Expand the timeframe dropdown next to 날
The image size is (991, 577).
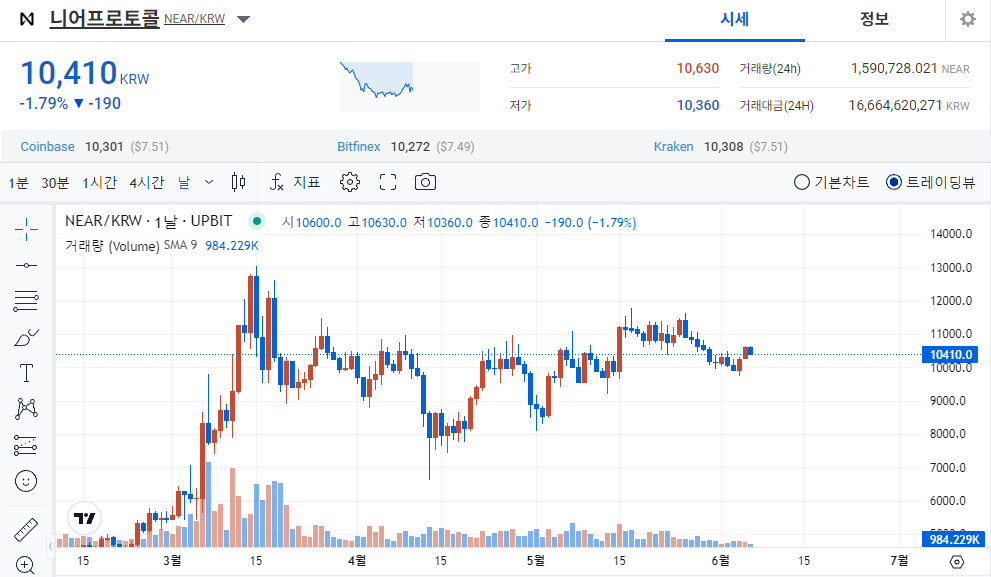point(208,182)
